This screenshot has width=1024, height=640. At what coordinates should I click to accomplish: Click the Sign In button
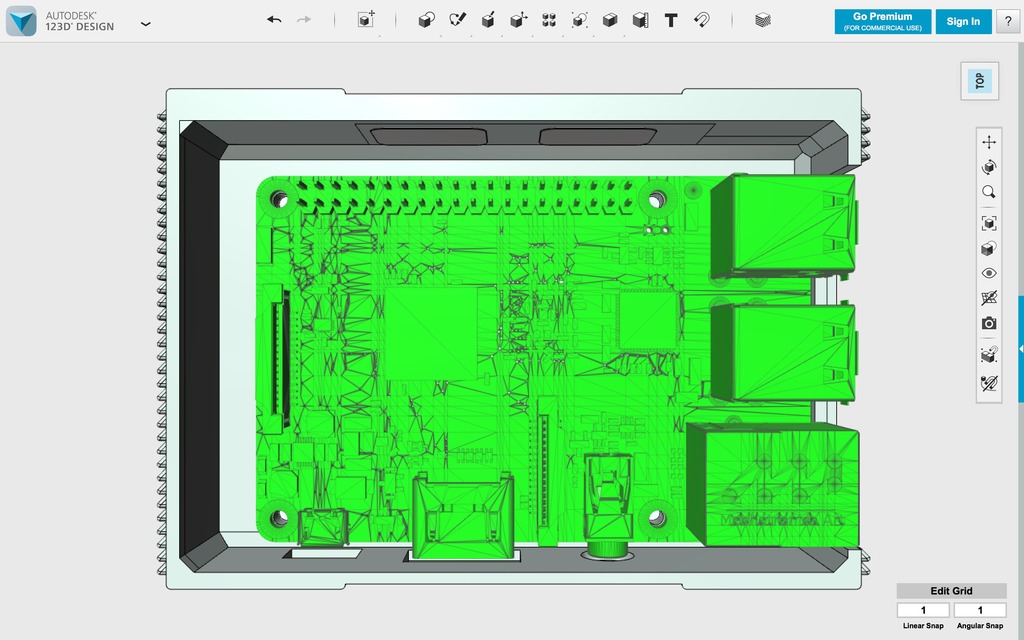click(963, 22)
